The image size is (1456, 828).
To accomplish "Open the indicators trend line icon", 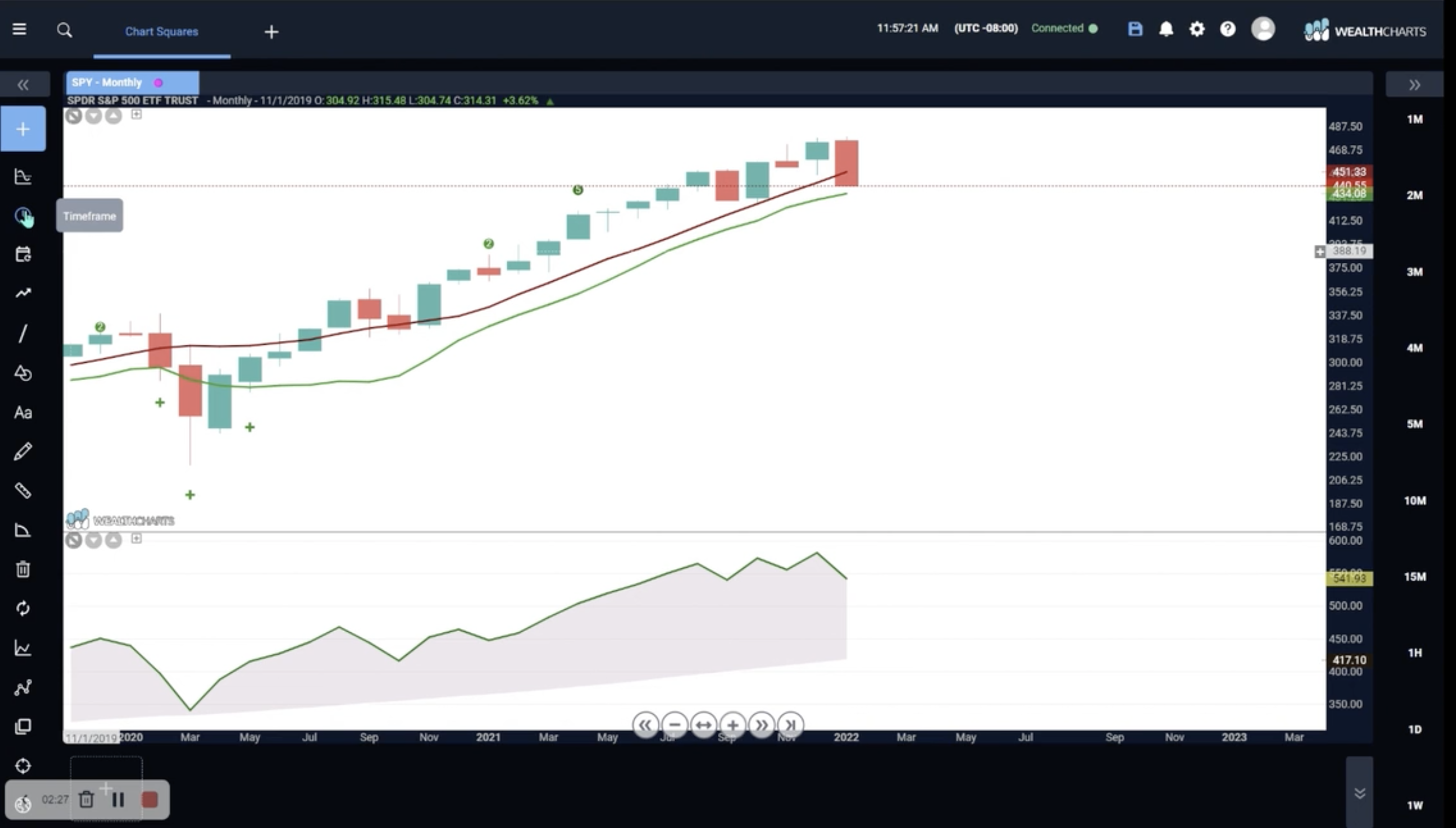I will 23,294.
